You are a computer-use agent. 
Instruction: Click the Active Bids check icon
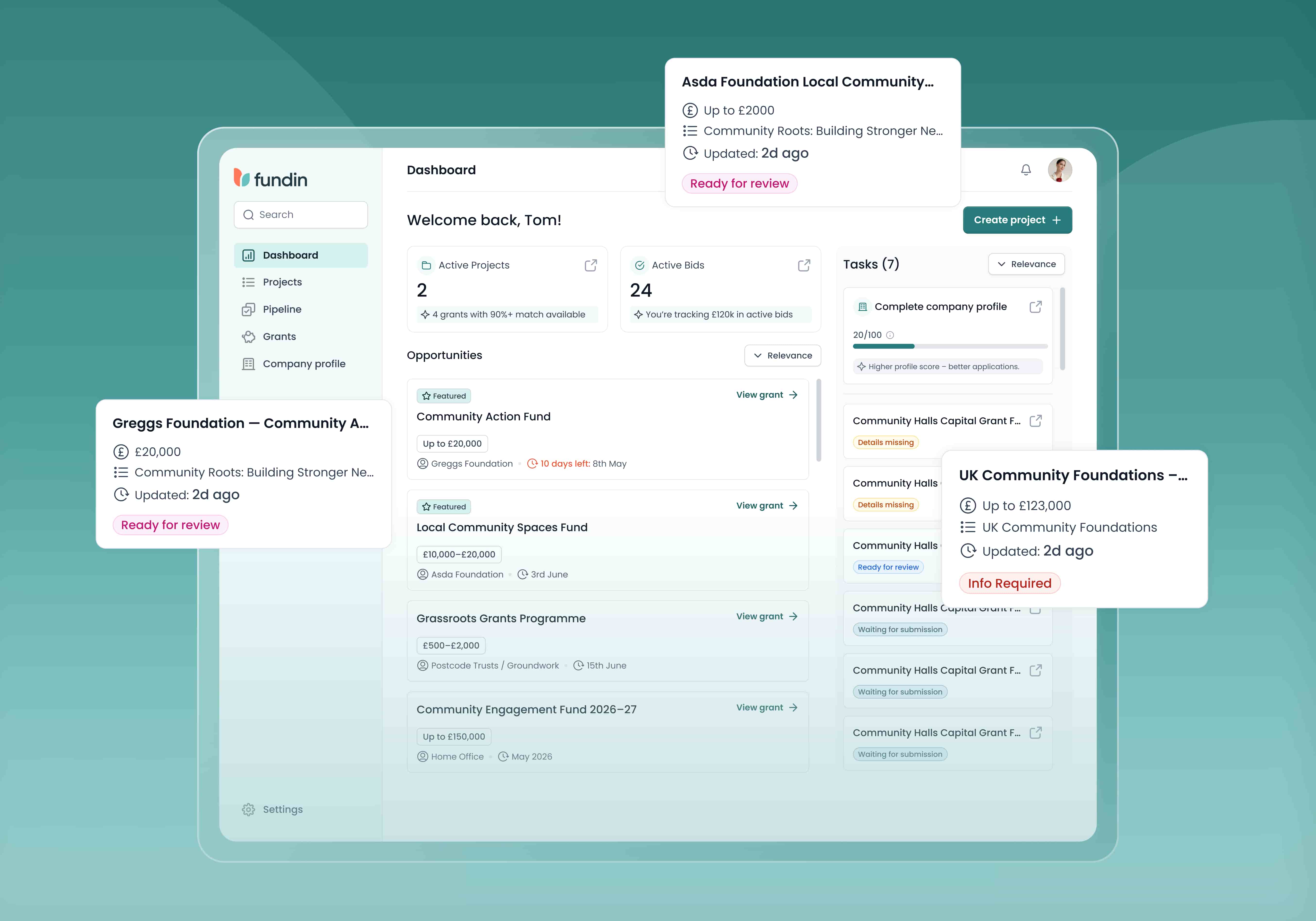(x=640, y=265)
